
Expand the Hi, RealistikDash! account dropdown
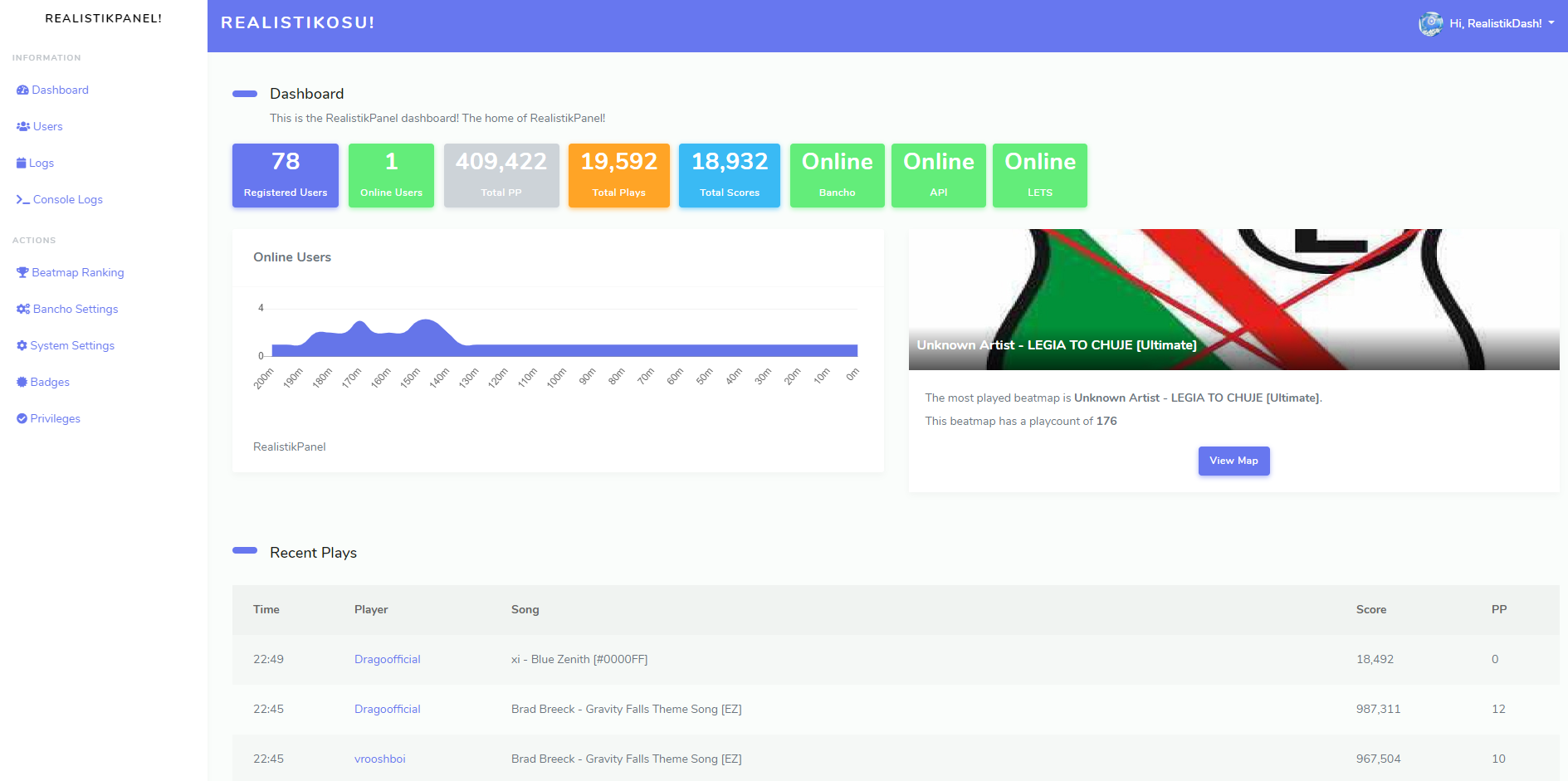point(1494,23)
